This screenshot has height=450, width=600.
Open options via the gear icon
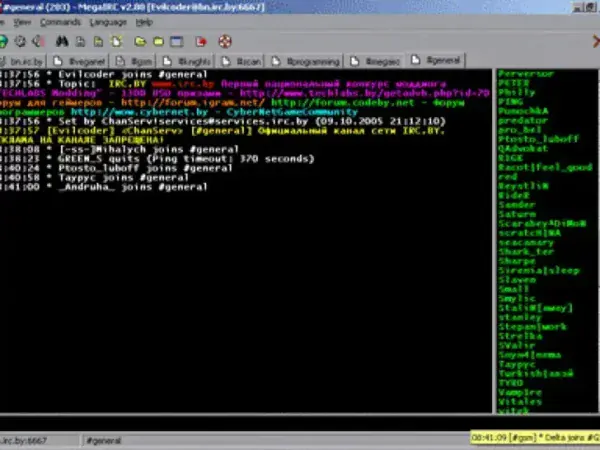(21, 41)
